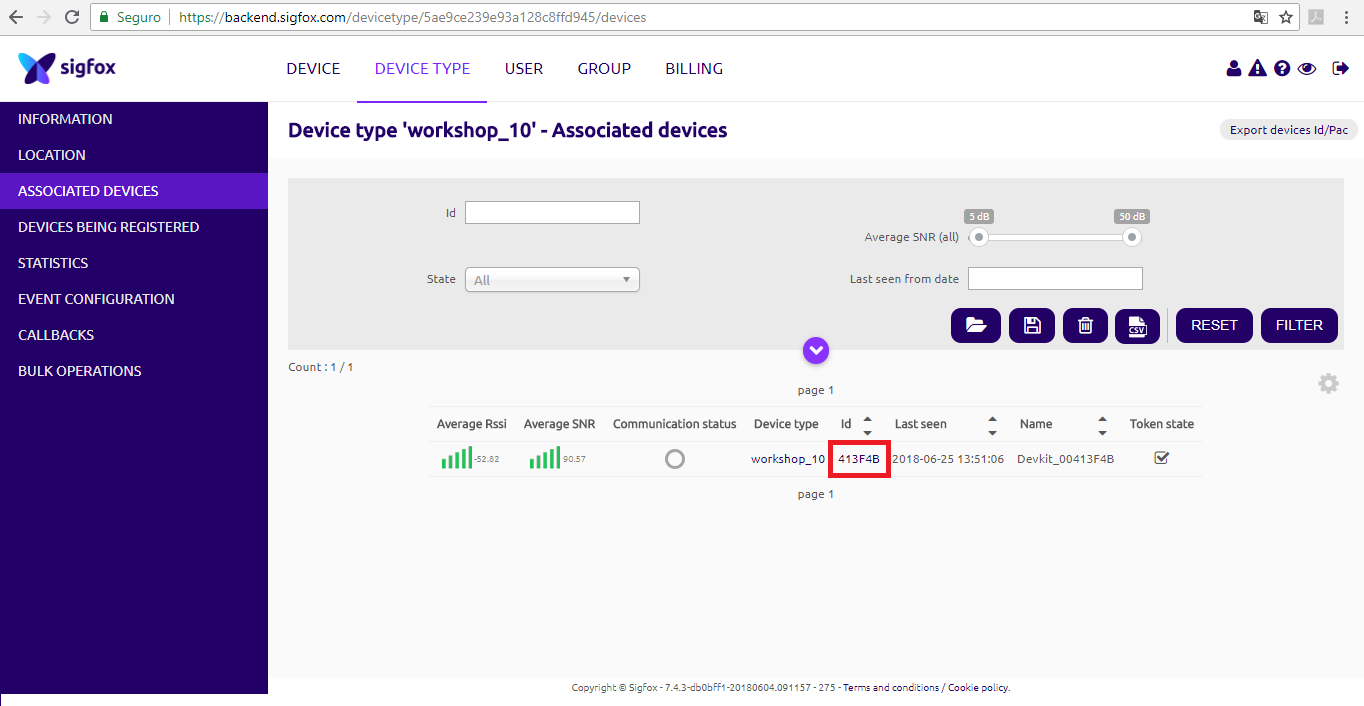This screenshot has height=706, width=1364.
Task: Click the eye icon in header
Action: [1307, 68]
